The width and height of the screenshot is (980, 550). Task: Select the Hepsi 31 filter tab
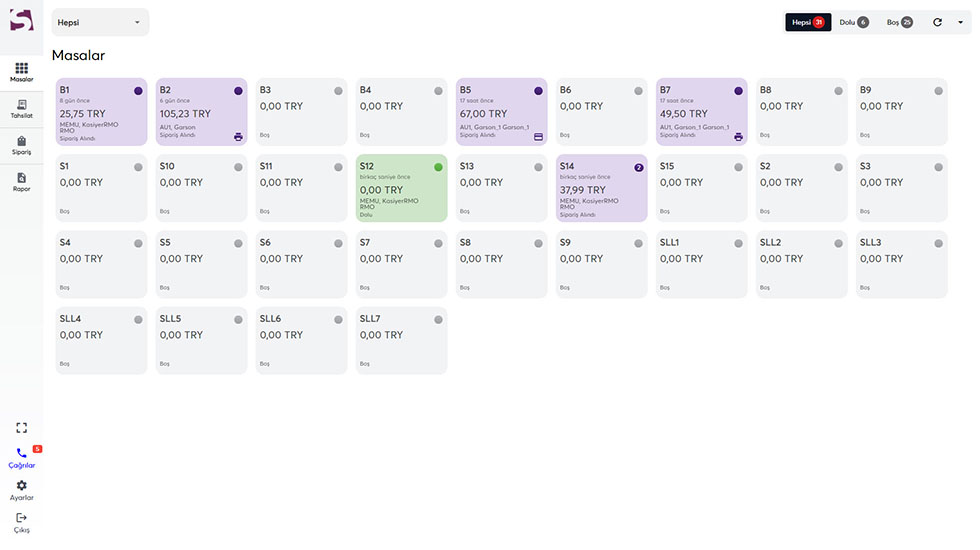click(808, 22)
